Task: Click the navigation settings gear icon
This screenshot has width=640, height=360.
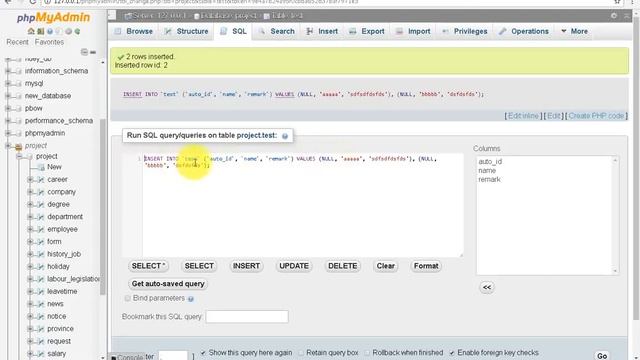Action: click(69, 31)
